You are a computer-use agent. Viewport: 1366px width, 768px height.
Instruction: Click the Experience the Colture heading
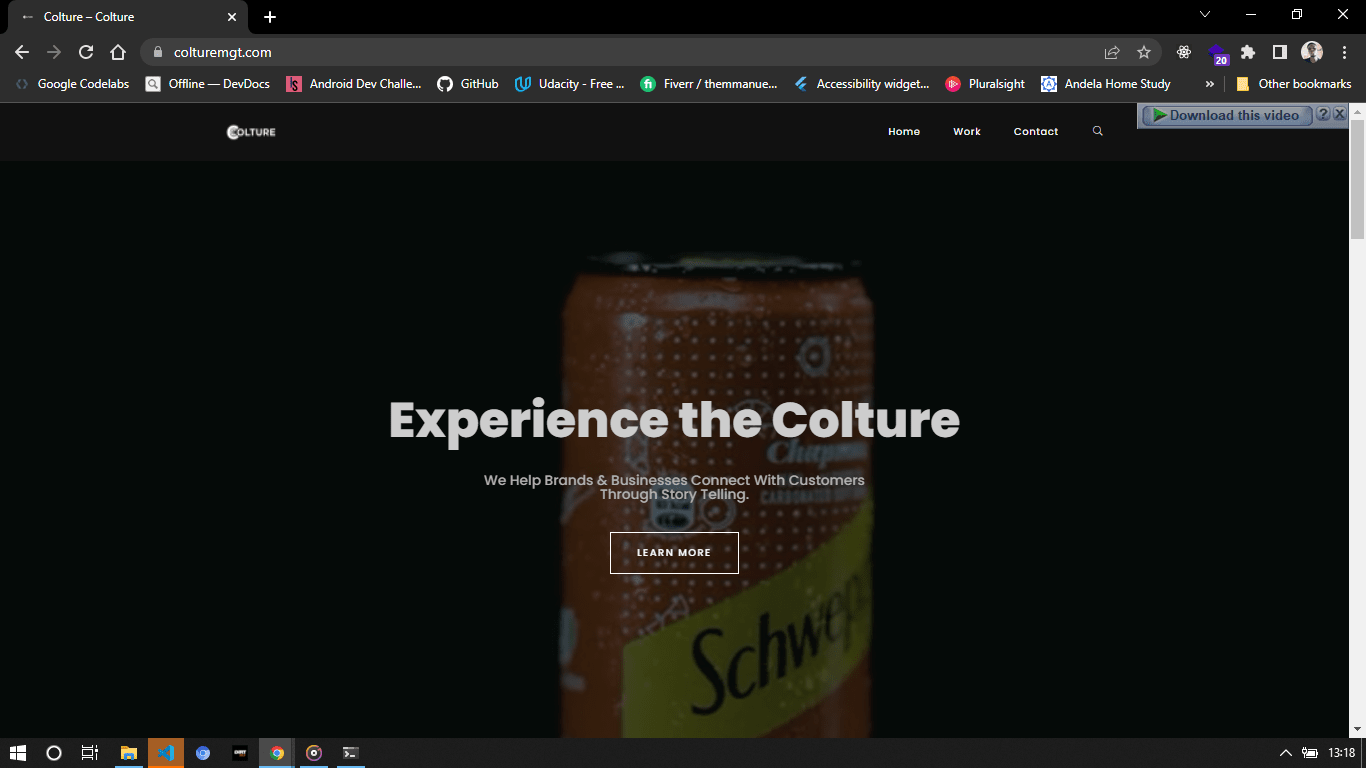(674, 420)
